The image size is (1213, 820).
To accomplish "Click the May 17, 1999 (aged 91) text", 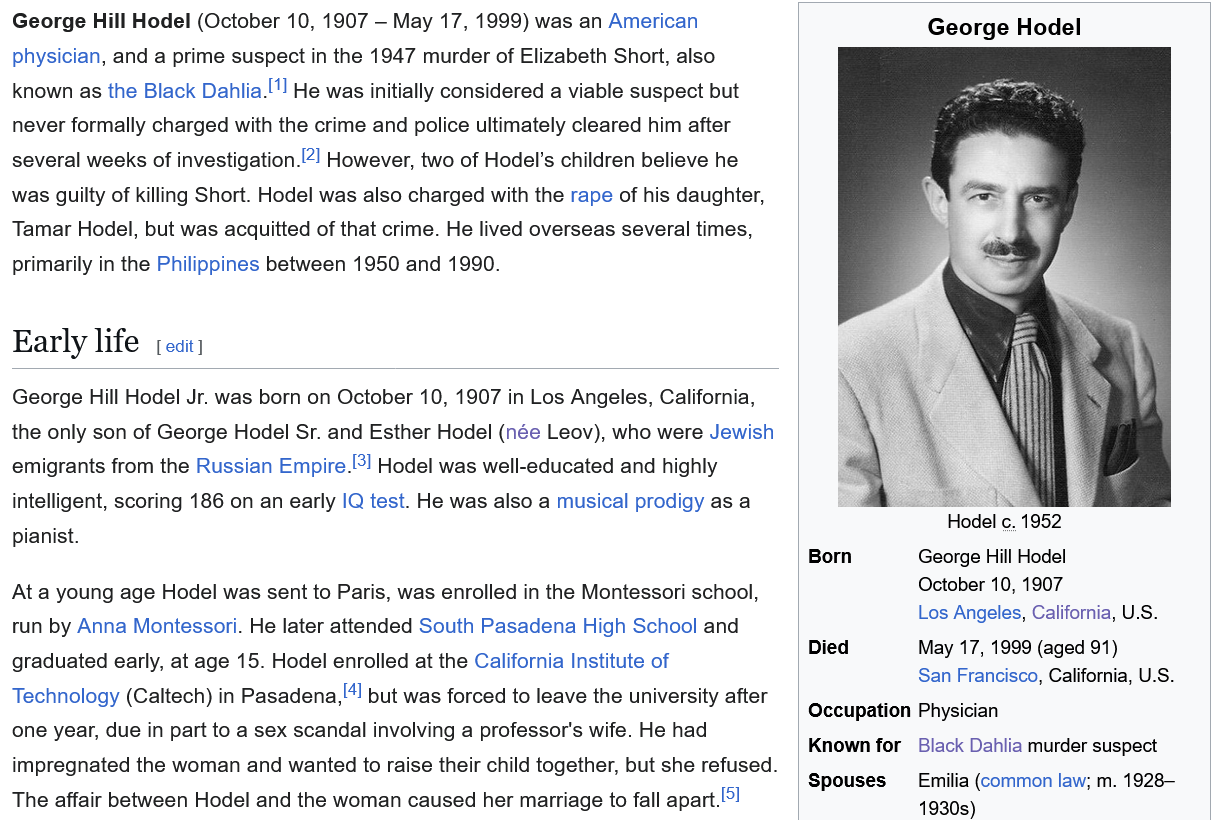I will [x=1018, y=648].
